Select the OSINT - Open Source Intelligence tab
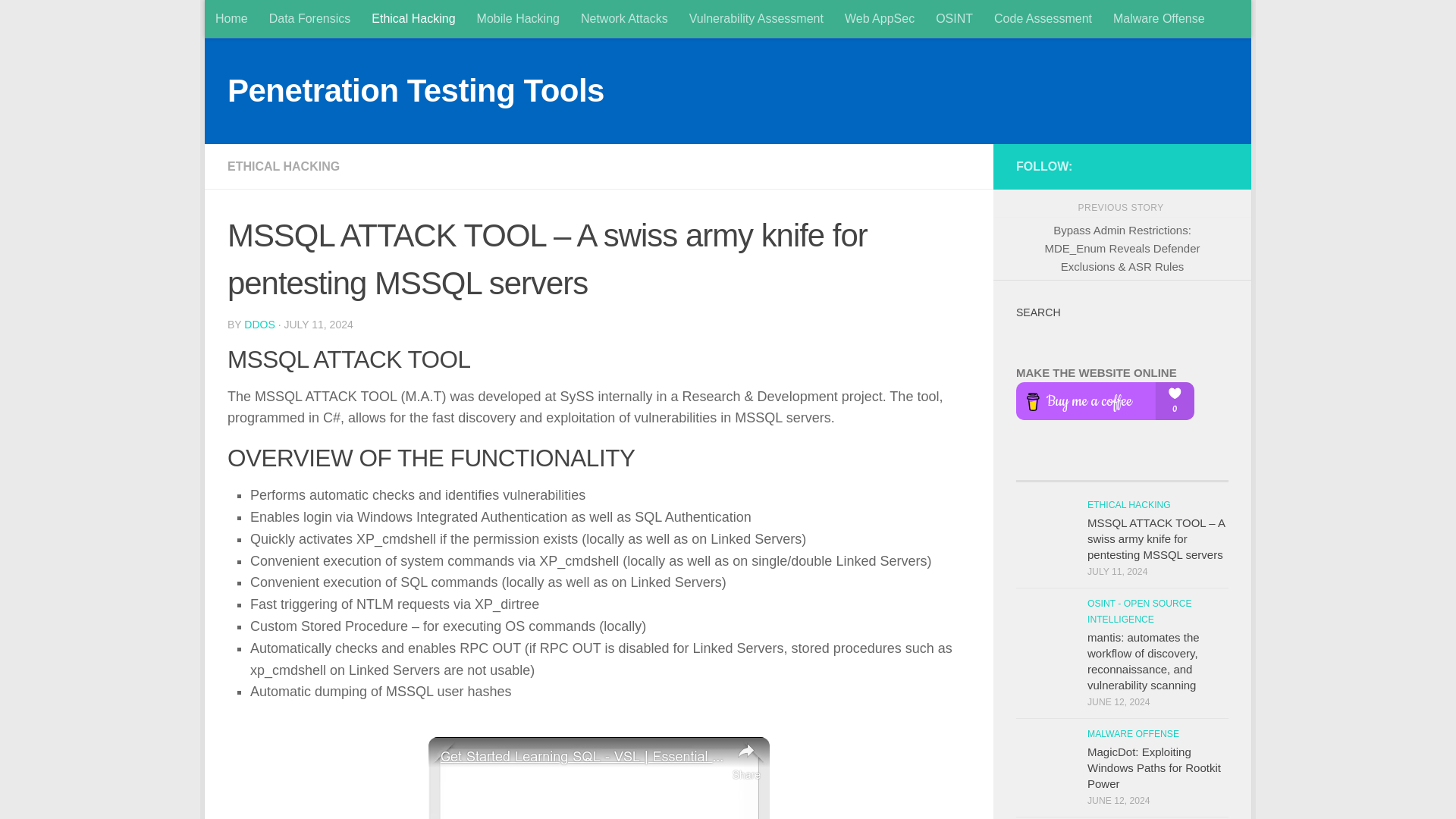Viewport: 1456px width, 819px height. click(x=955, y=18)
